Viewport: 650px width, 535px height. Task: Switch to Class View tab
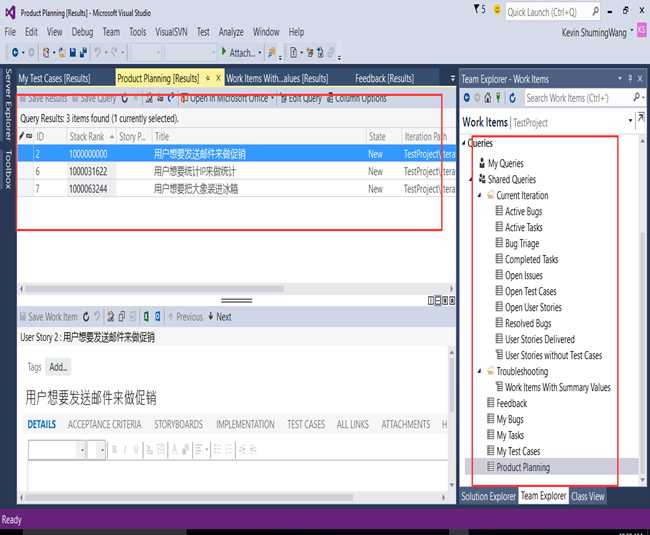[x=588, y=496]
